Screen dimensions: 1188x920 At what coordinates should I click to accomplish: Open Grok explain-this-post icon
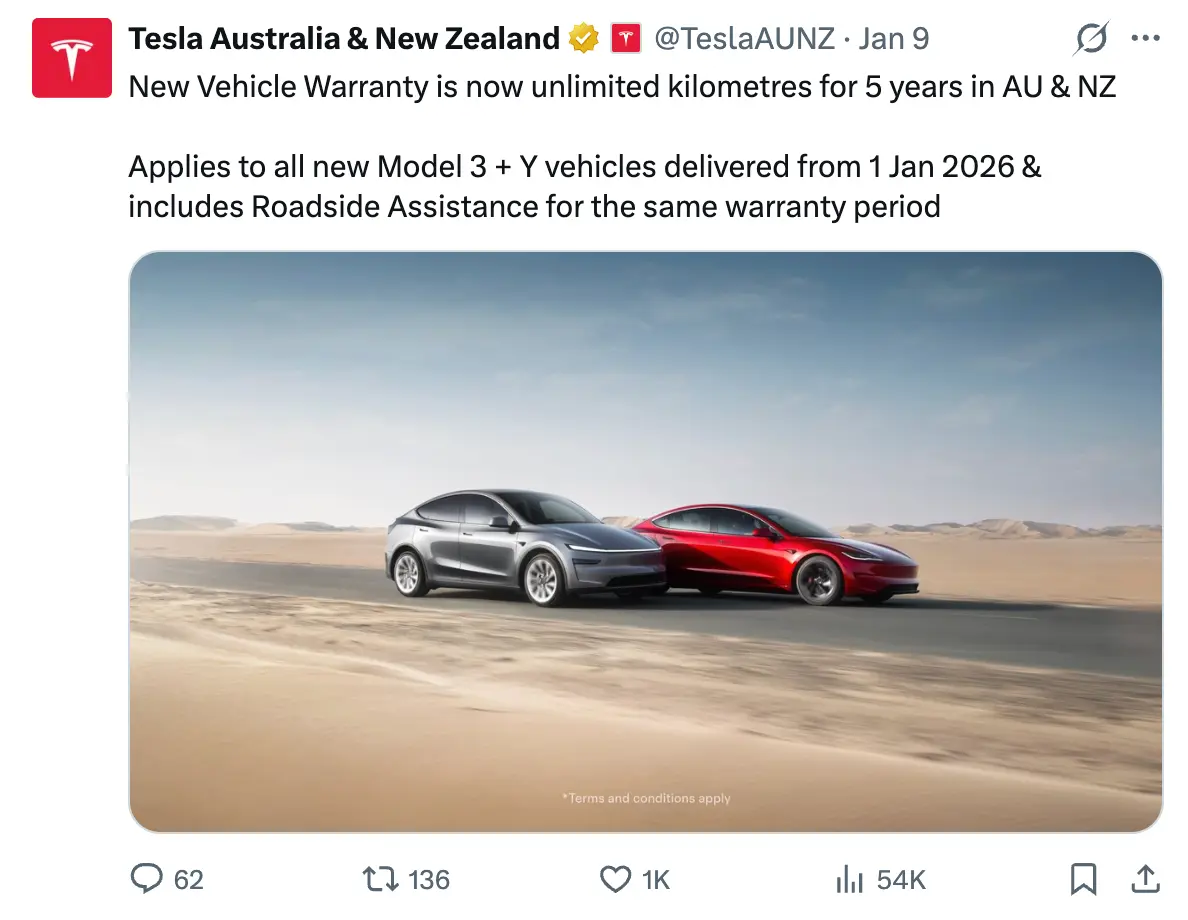coord(1091,39)
